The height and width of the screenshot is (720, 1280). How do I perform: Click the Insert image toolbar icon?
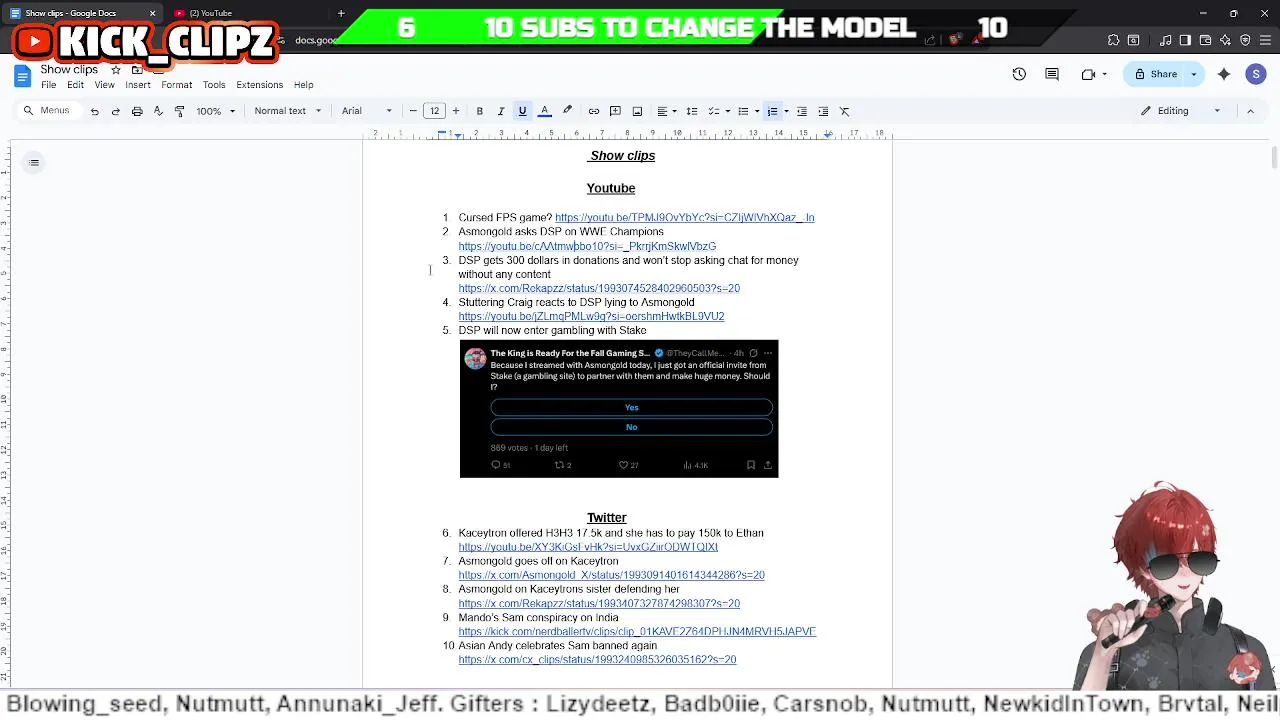[x=637, y=111]
